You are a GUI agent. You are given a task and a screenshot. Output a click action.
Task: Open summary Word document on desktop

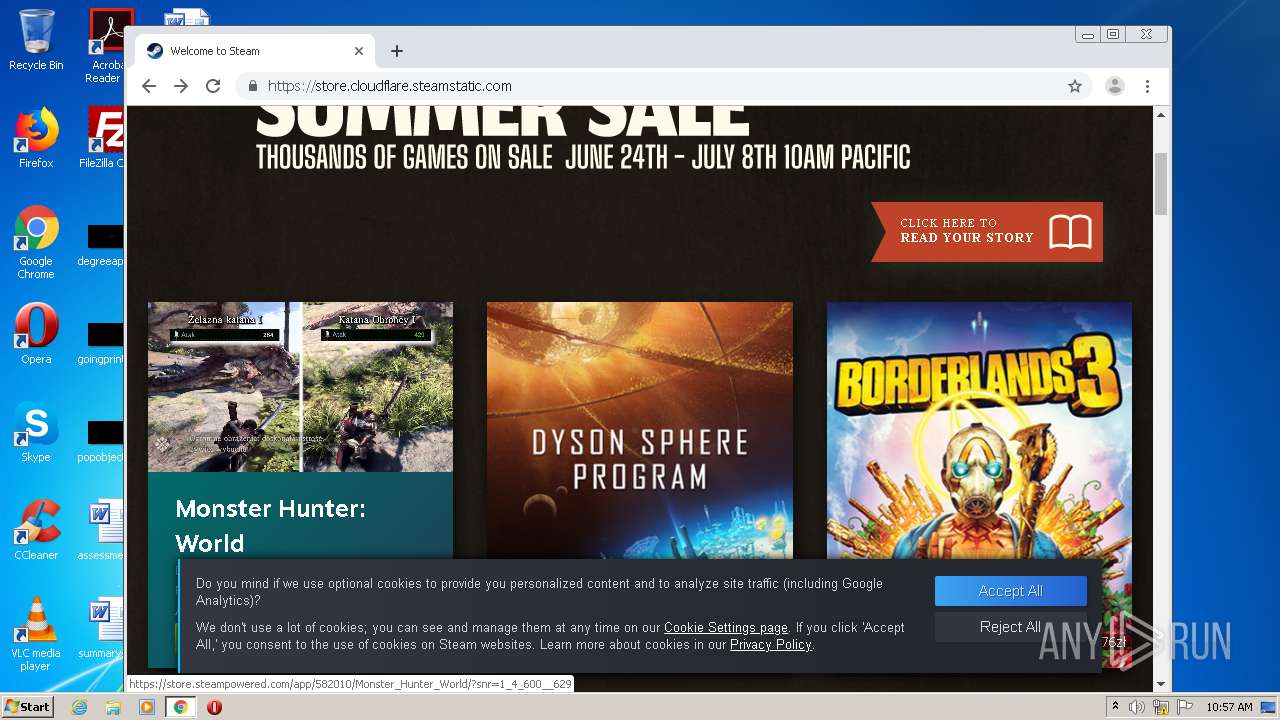[x=102, y=628]
